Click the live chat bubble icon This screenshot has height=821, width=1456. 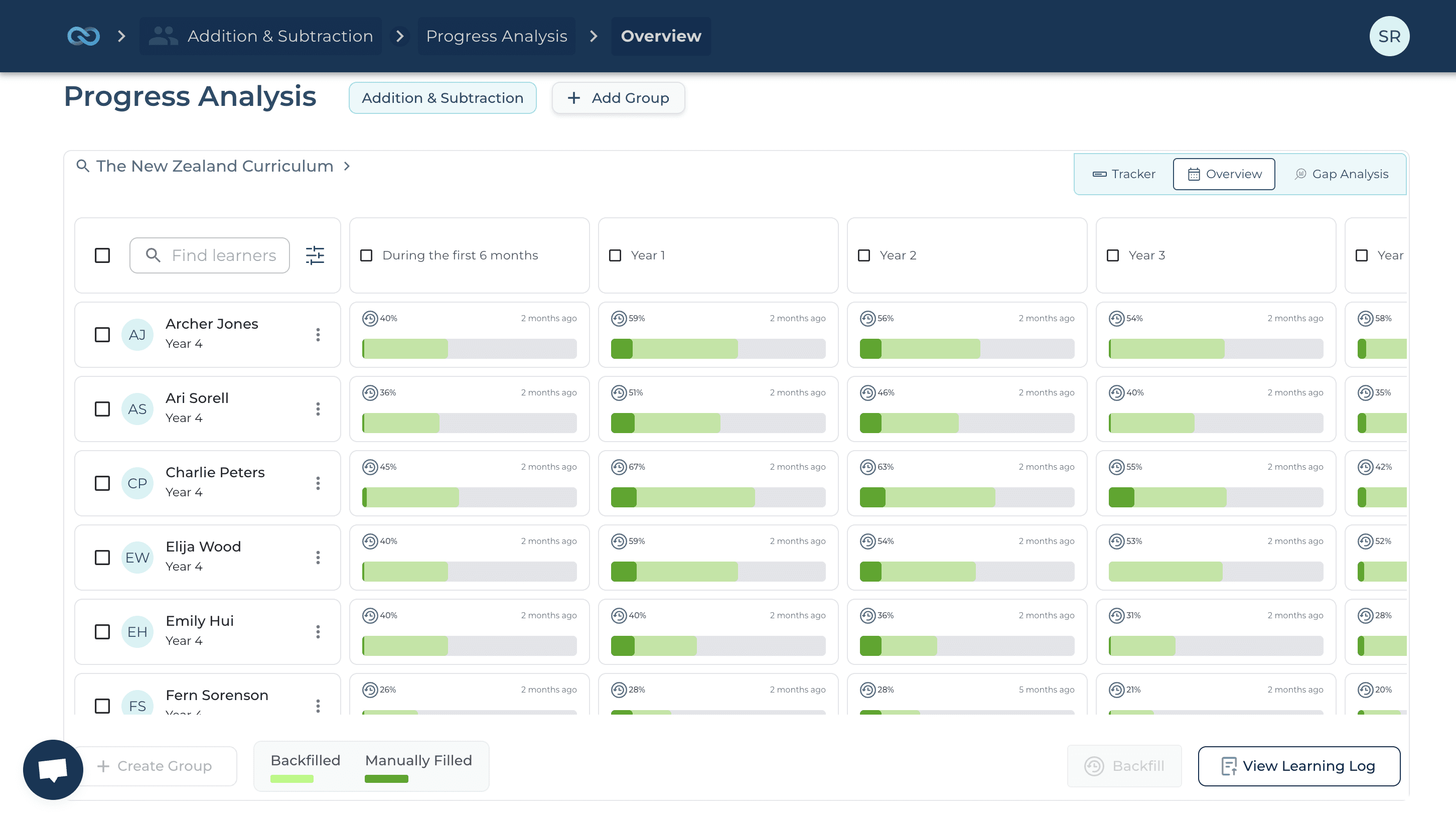pyautogui.click(x=53, y=769)
